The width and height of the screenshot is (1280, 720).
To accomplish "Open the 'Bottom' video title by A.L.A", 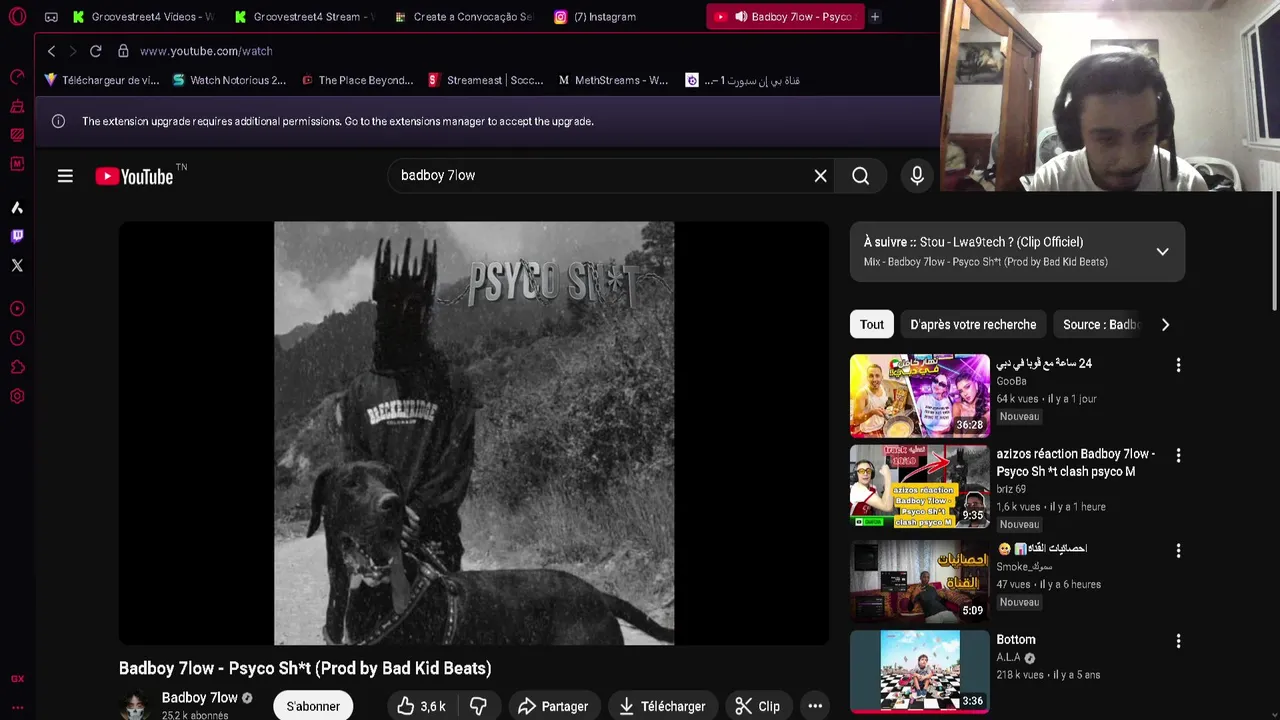I will tap(1015, 639).
